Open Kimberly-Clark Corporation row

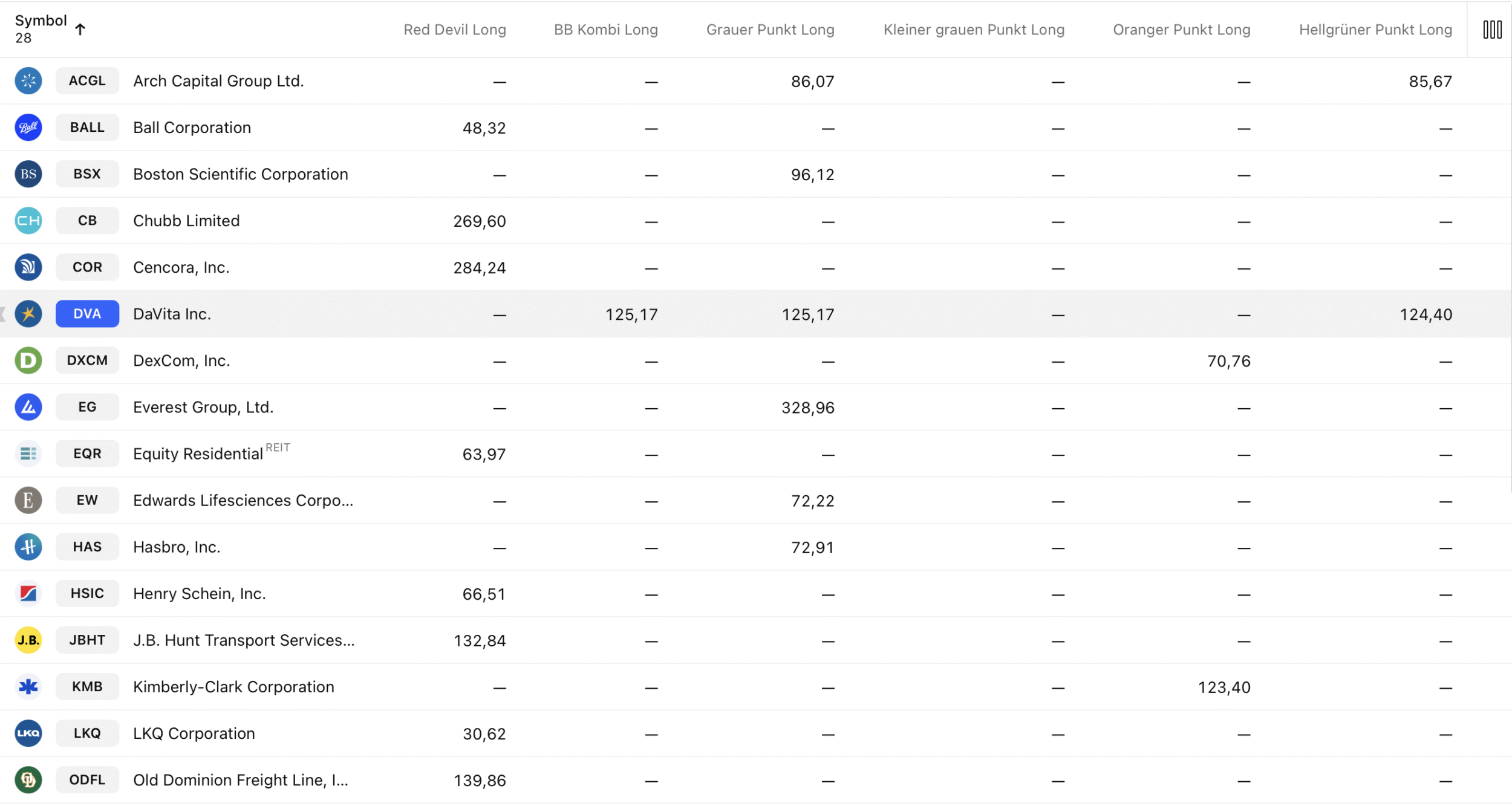[x=233, y=687]
